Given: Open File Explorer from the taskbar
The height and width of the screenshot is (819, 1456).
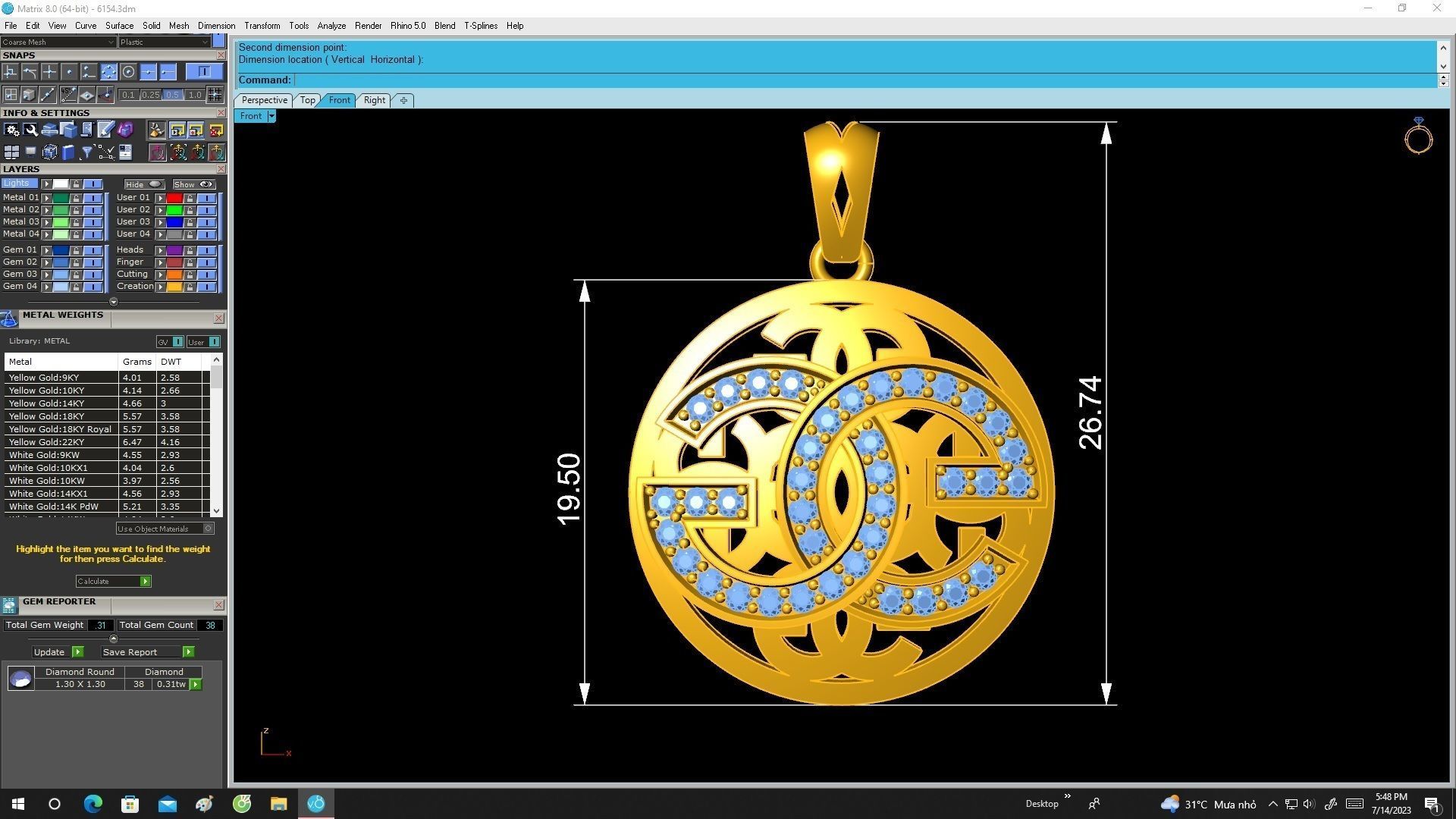Looking at the screenshot, I should tap(278, 804).
